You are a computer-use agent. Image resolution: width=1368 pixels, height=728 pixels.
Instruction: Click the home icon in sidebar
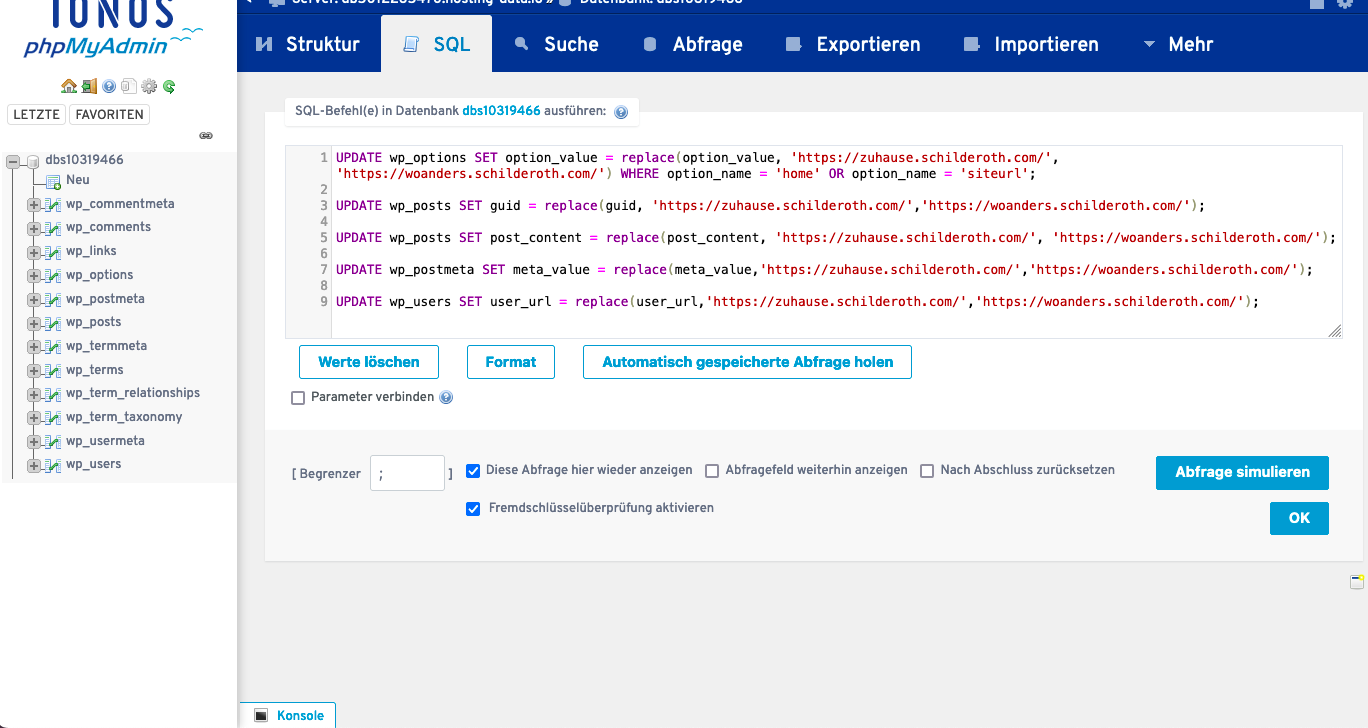click(x=68, y=86)
